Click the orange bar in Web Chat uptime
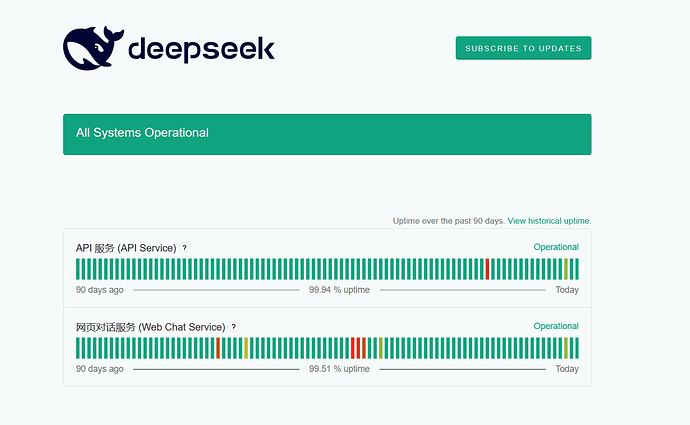This screenshot has width=690, height=425. (x=218, y=348)
